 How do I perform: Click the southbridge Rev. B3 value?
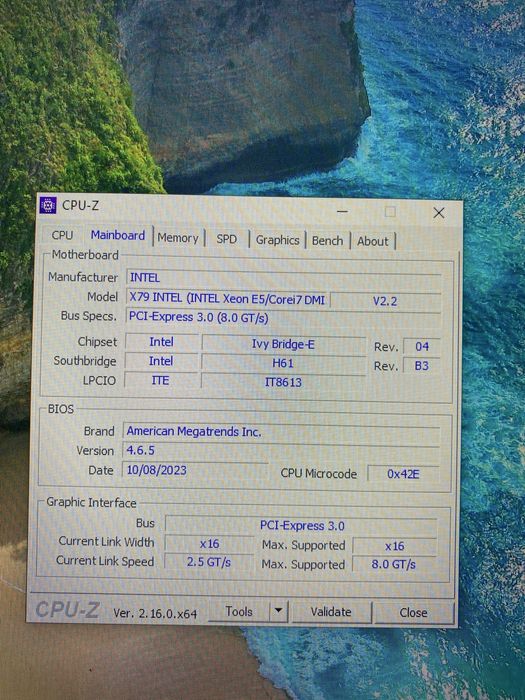point(421,366)
